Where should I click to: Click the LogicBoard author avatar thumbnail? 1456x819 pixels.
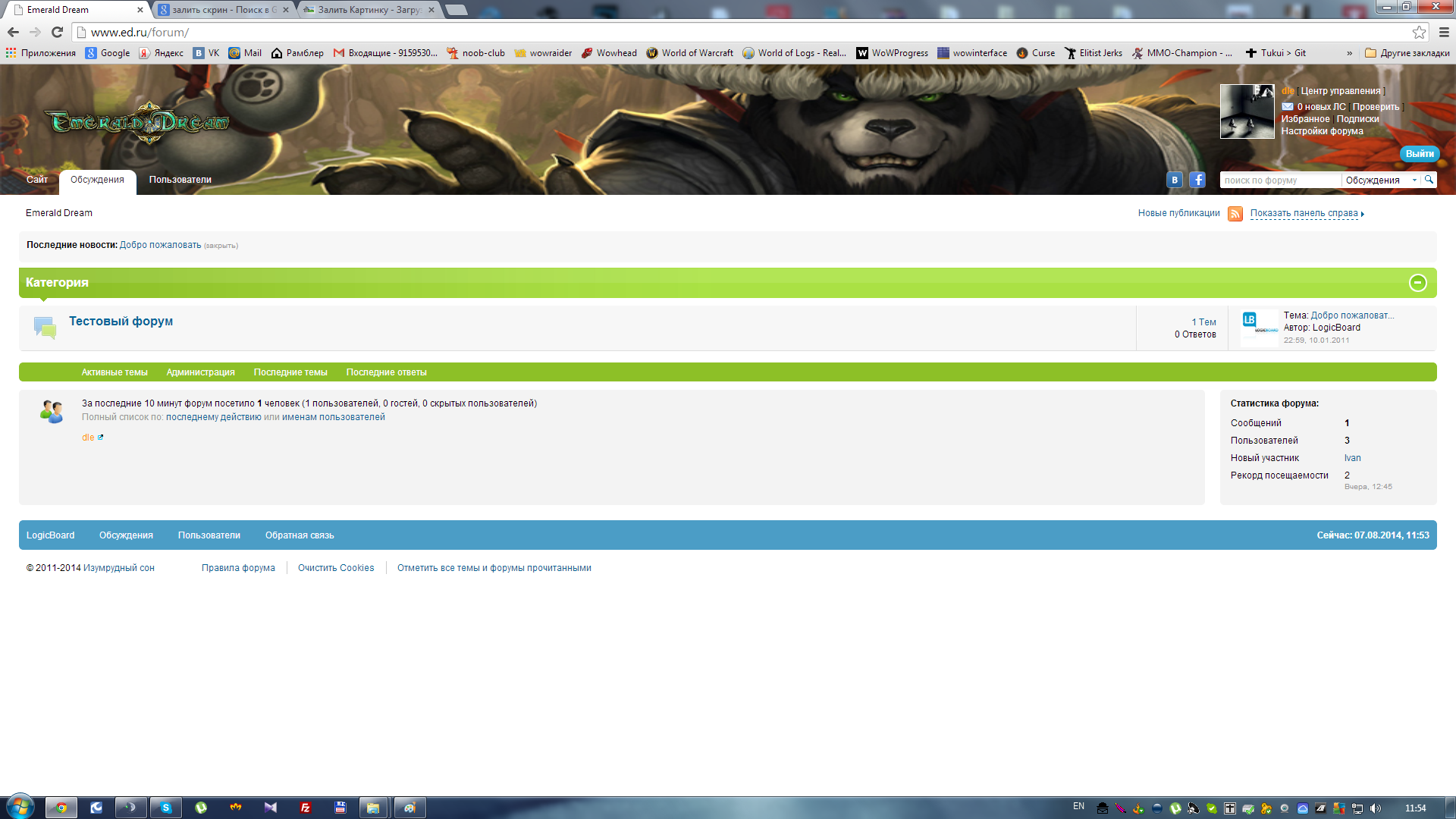1260,328
